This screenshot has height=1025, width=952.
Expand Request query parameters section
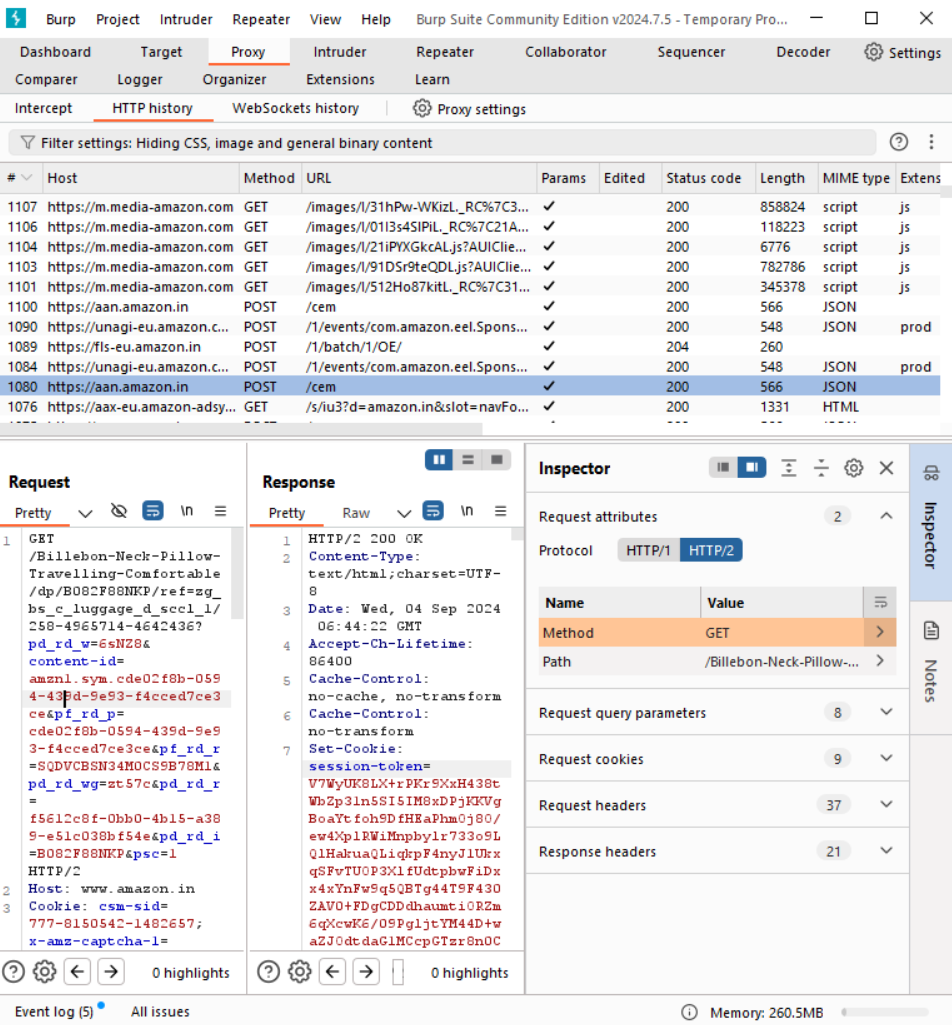coord(886,712)
